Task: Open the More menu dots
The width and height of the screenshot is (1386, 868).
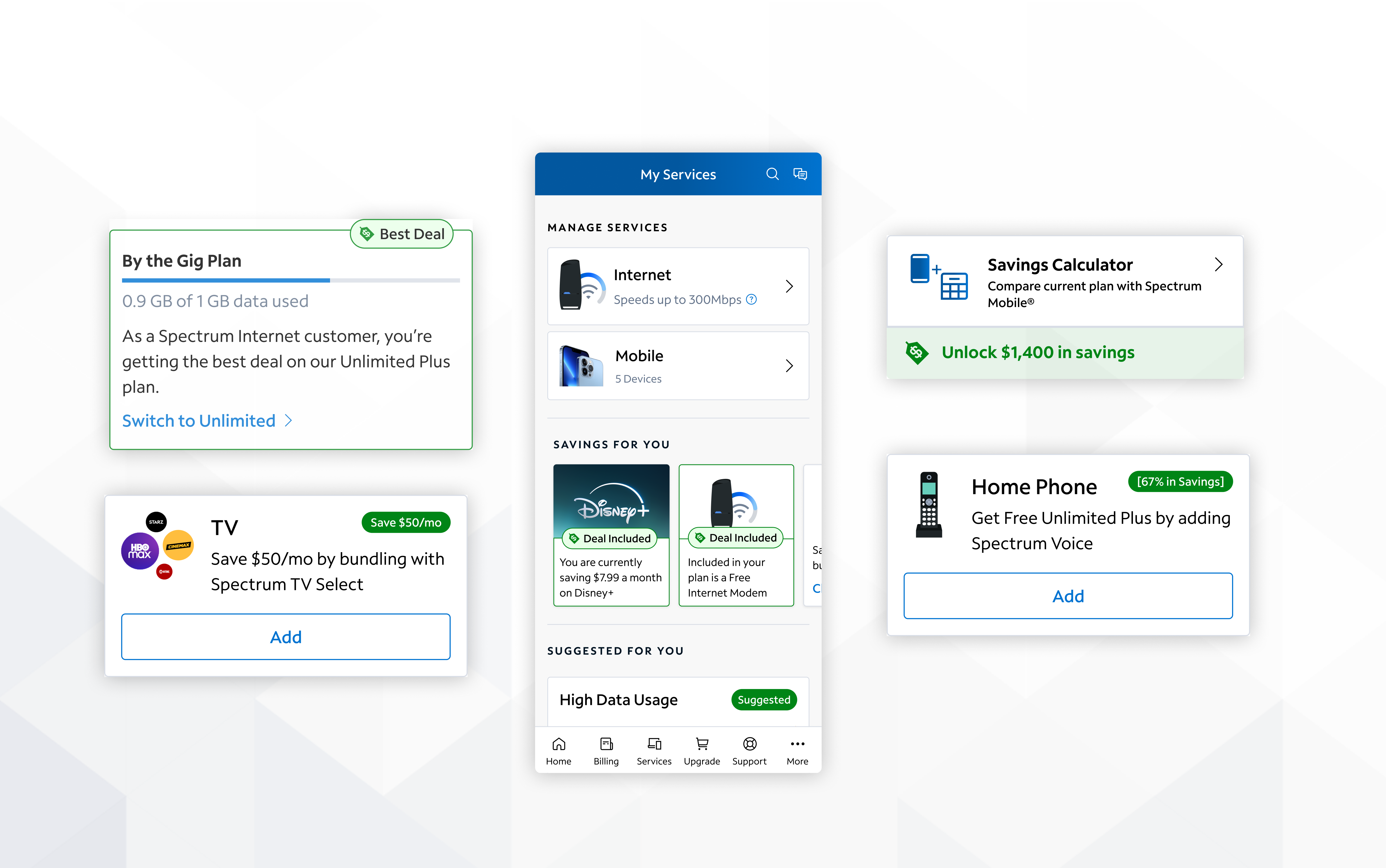Action: point(797,744)
